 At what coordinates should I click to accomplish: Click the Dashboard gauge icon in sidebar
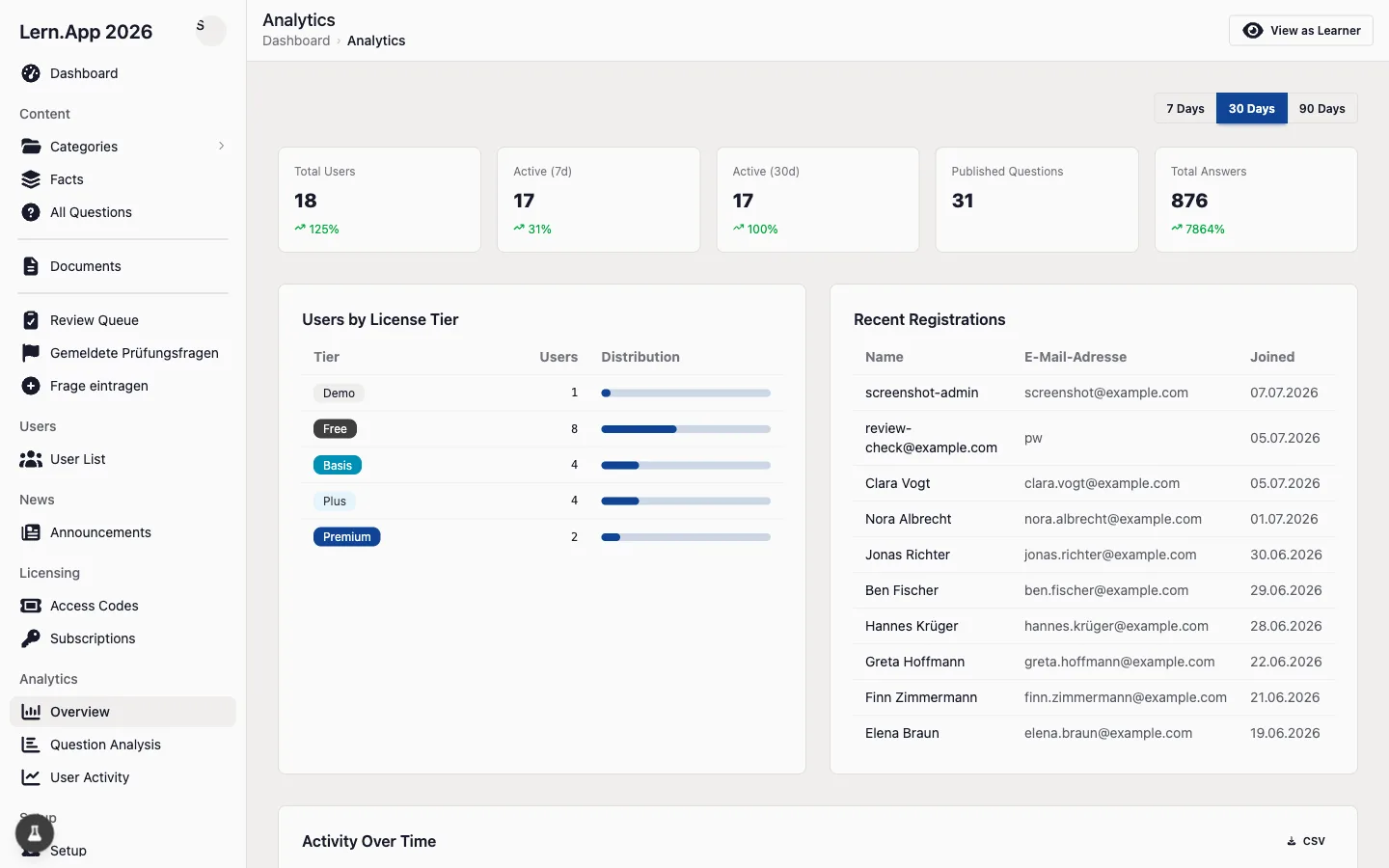pos(31,73)
